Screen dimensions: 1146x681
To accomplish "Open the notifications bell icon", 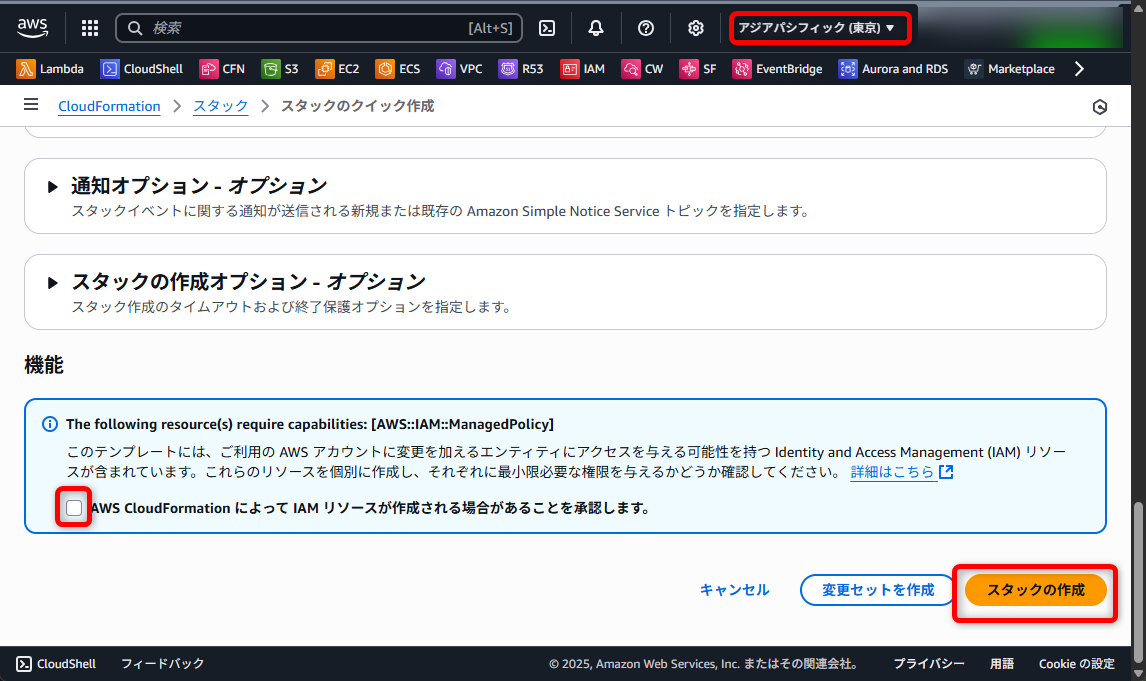I will click(x=596, y=28).
